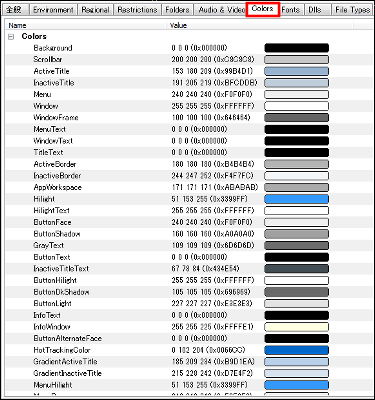
Task: Click the MenuHilight color swatch
Action: (x=297, y=385)
